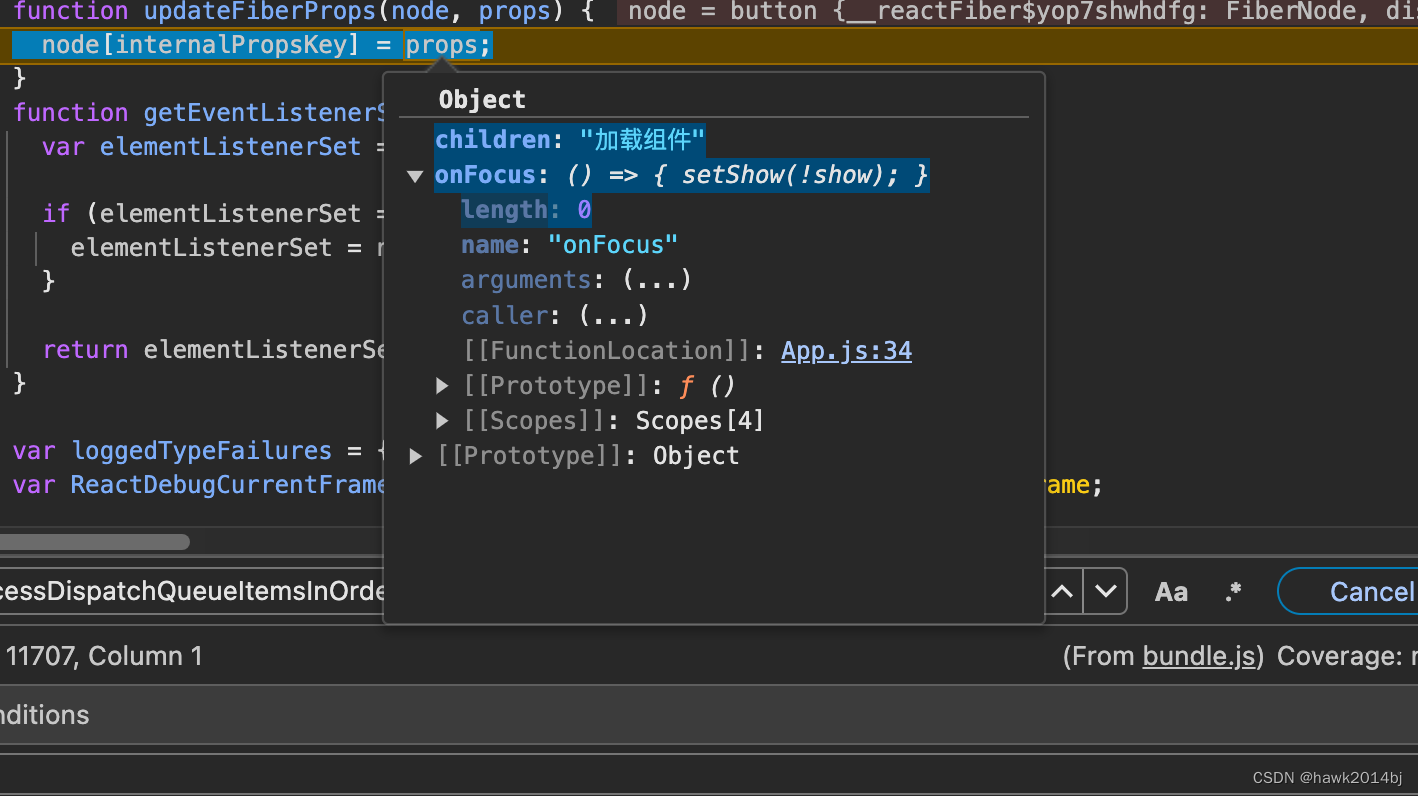Click the loggedTypeFailures variable declaration
The width and height of the screenshot is (1418, 796).
coord(201,451)
